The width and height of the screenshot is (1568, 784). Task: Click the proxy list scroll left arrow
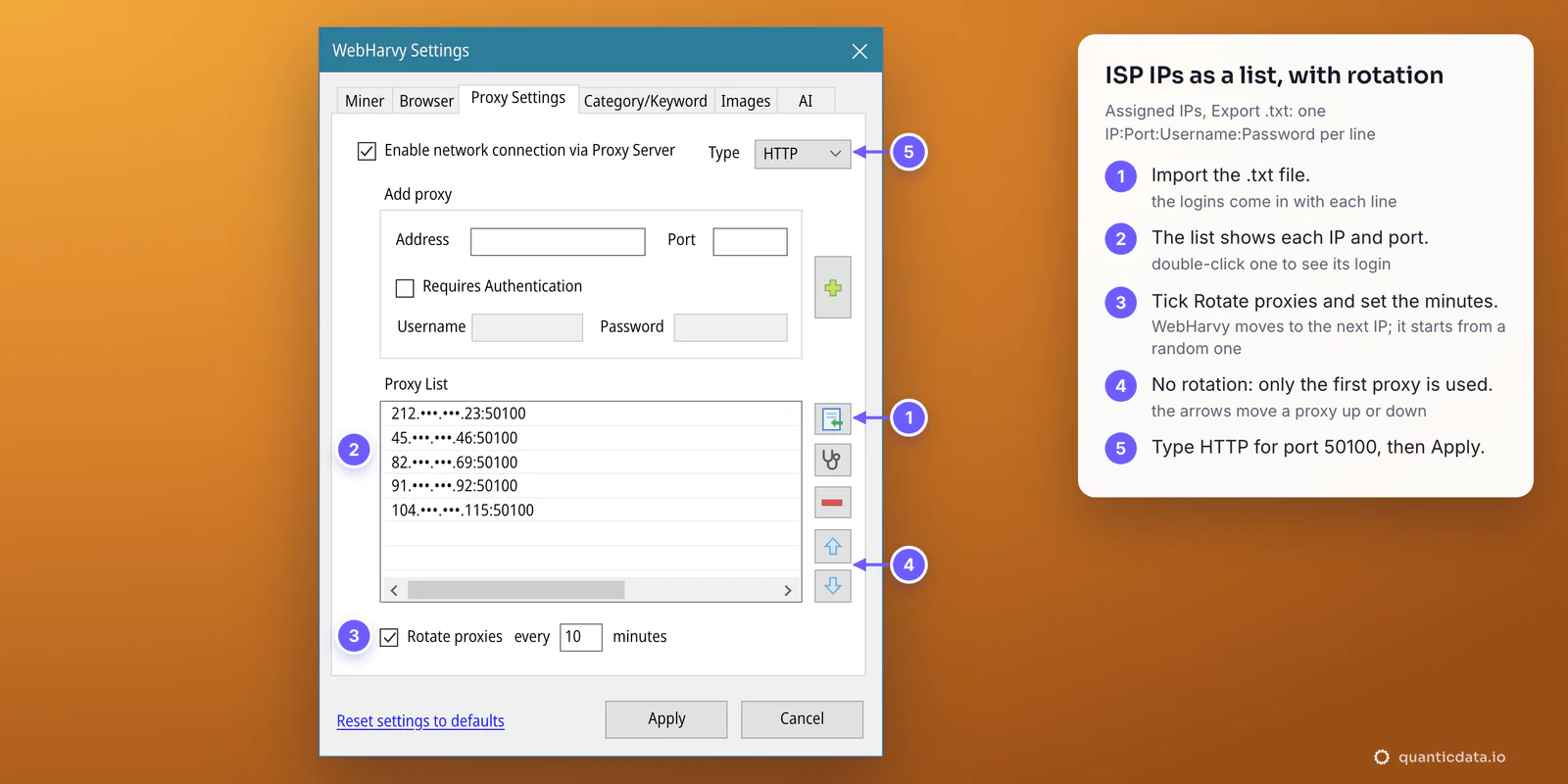tap(394, 590)
